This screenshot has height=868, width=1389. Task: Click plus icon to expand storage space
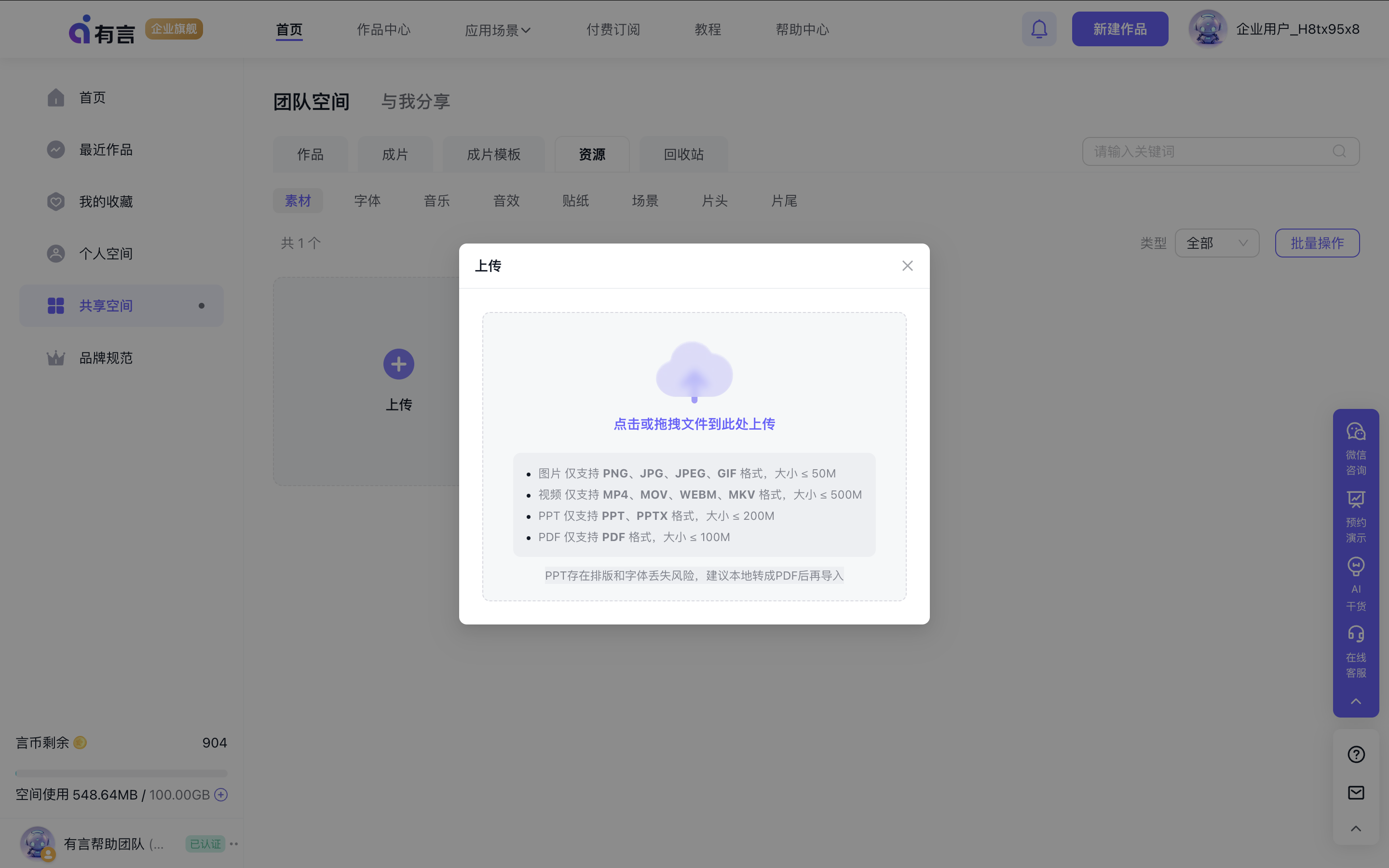tap(221, 795)
